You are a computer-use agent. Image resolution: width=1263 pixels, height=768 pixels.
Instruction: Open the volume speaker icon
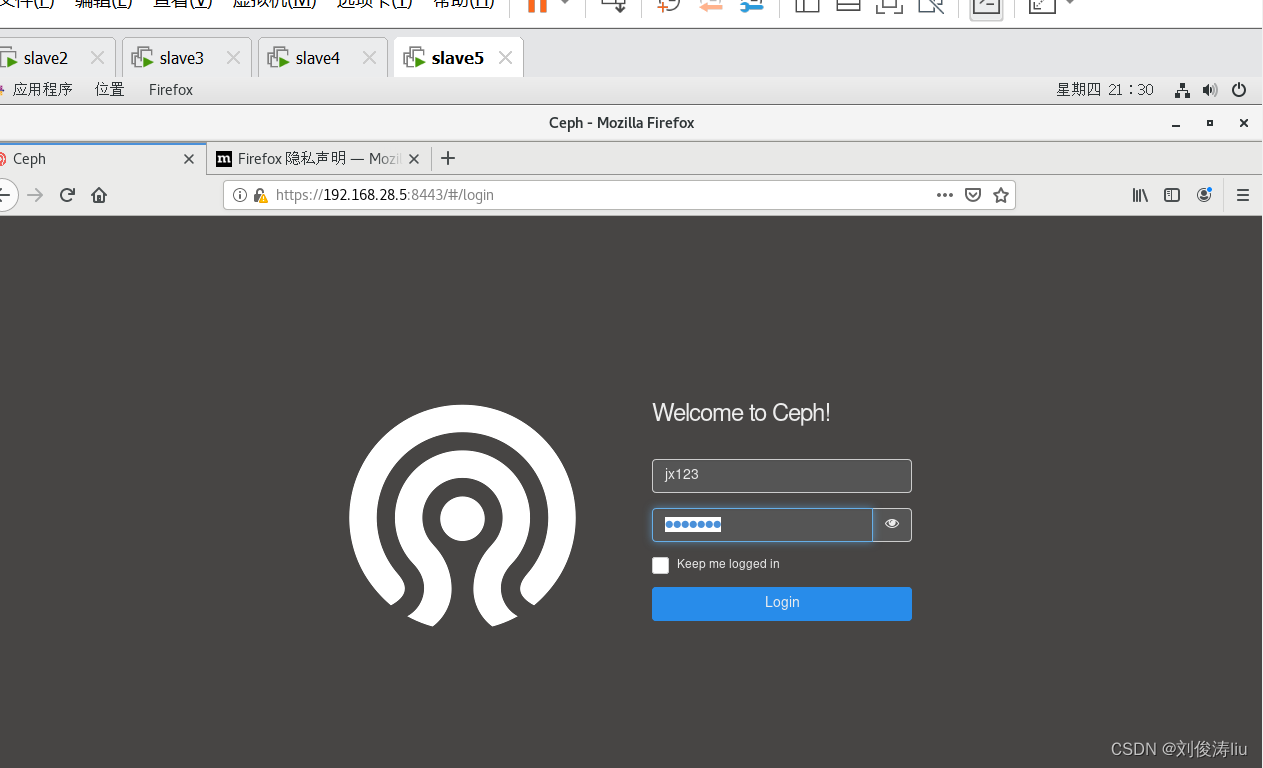click(x=1210, y=90)
